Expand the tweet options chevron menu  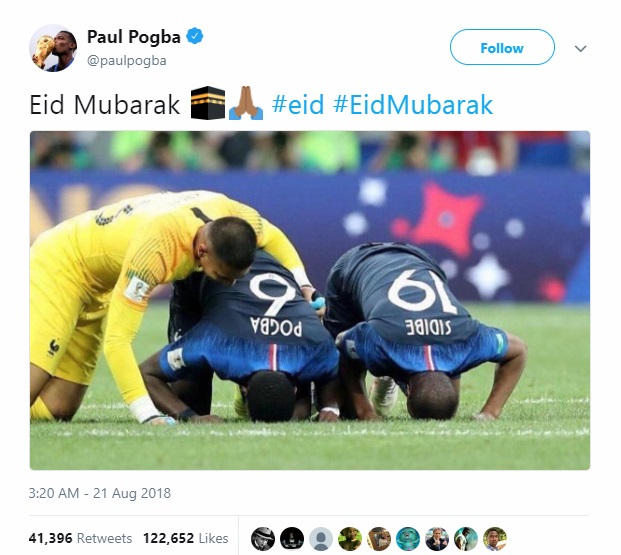[x=580, y=48]
